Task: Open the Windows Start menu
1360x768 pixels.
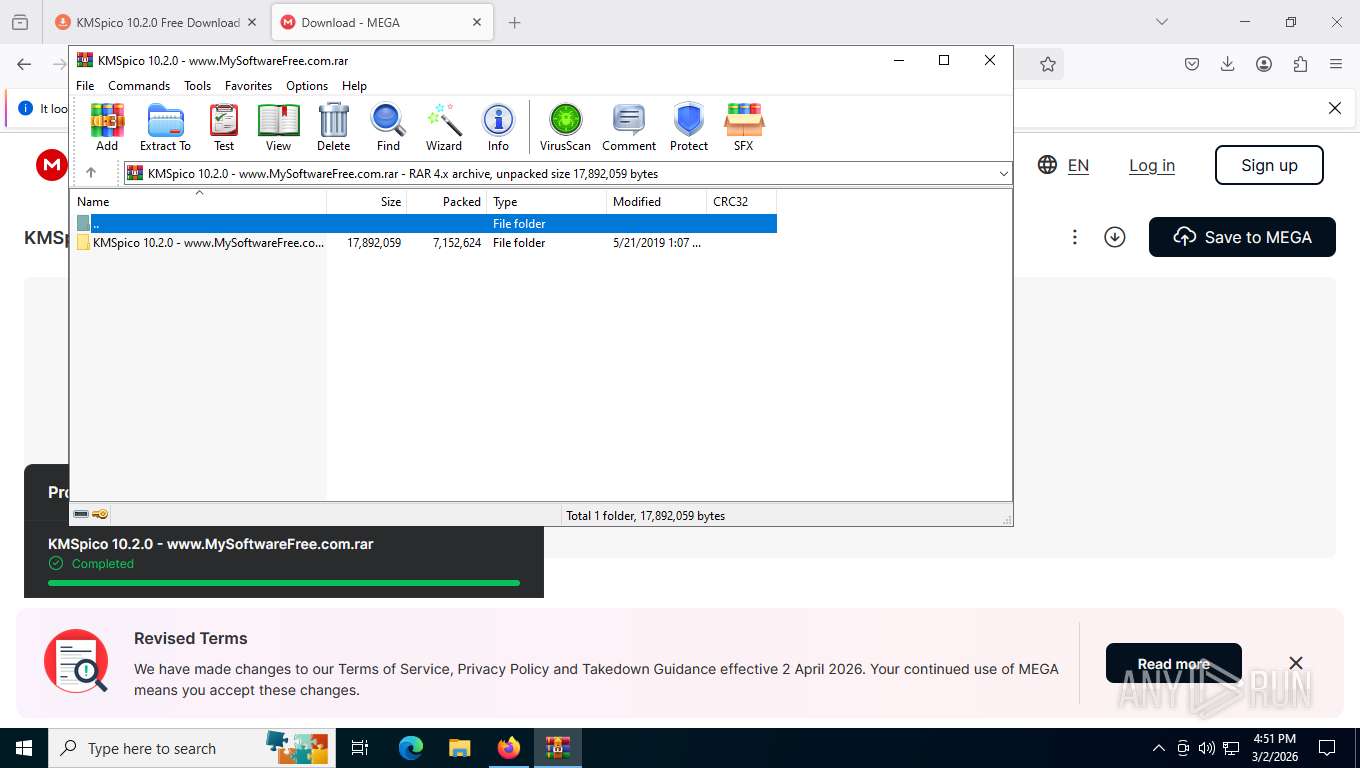Action: 24,748
